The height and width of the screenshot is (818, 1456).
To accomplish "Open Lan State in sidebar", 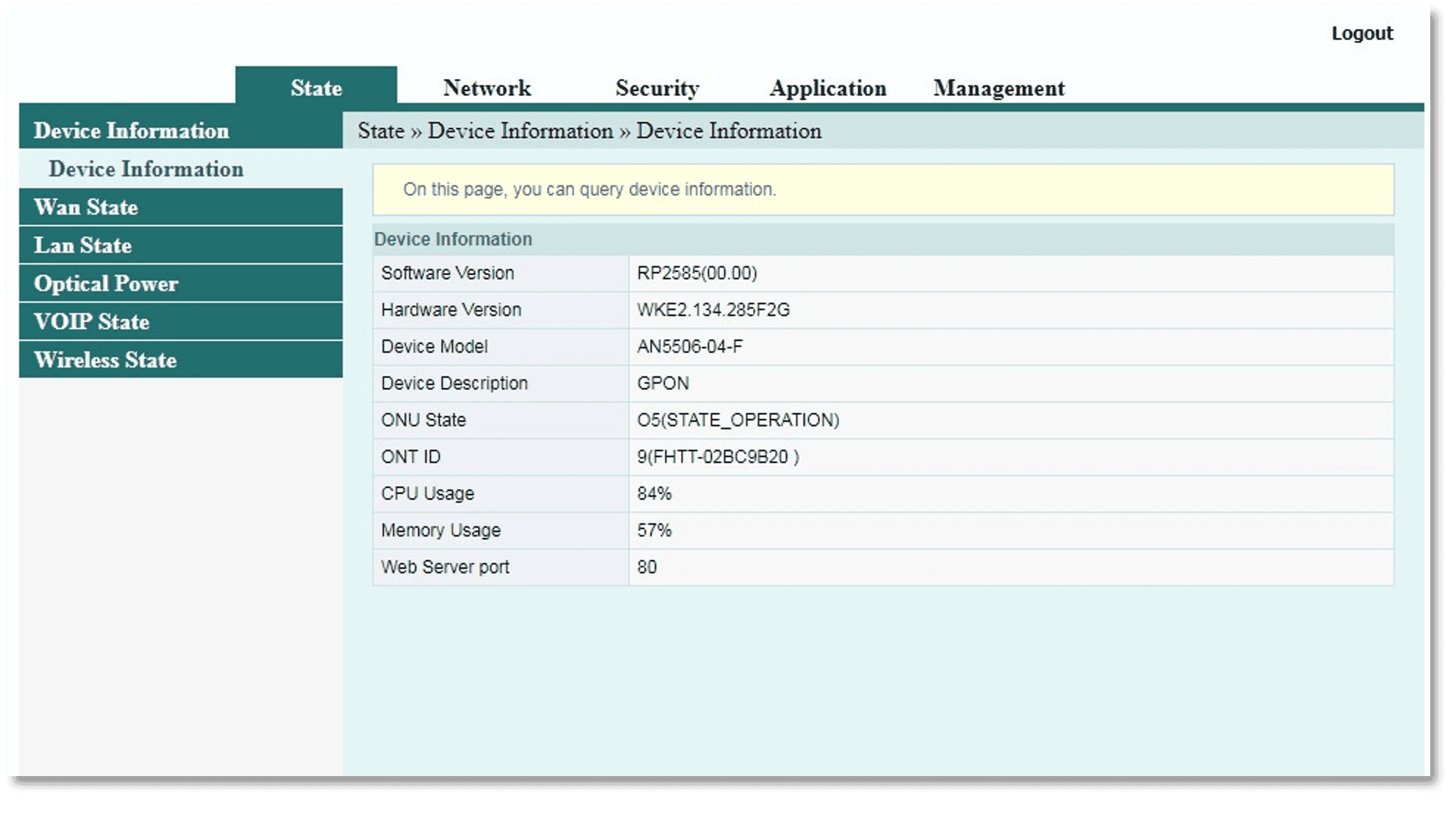I will 82,245.
